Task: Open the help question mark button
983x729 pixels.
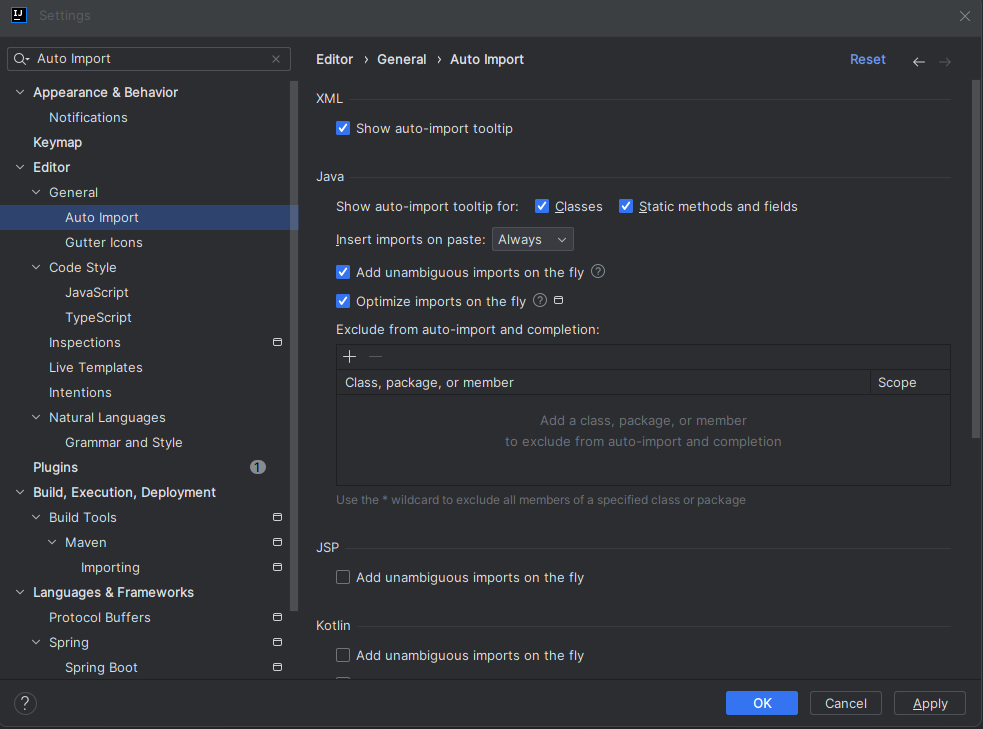Action: (26, 703)
